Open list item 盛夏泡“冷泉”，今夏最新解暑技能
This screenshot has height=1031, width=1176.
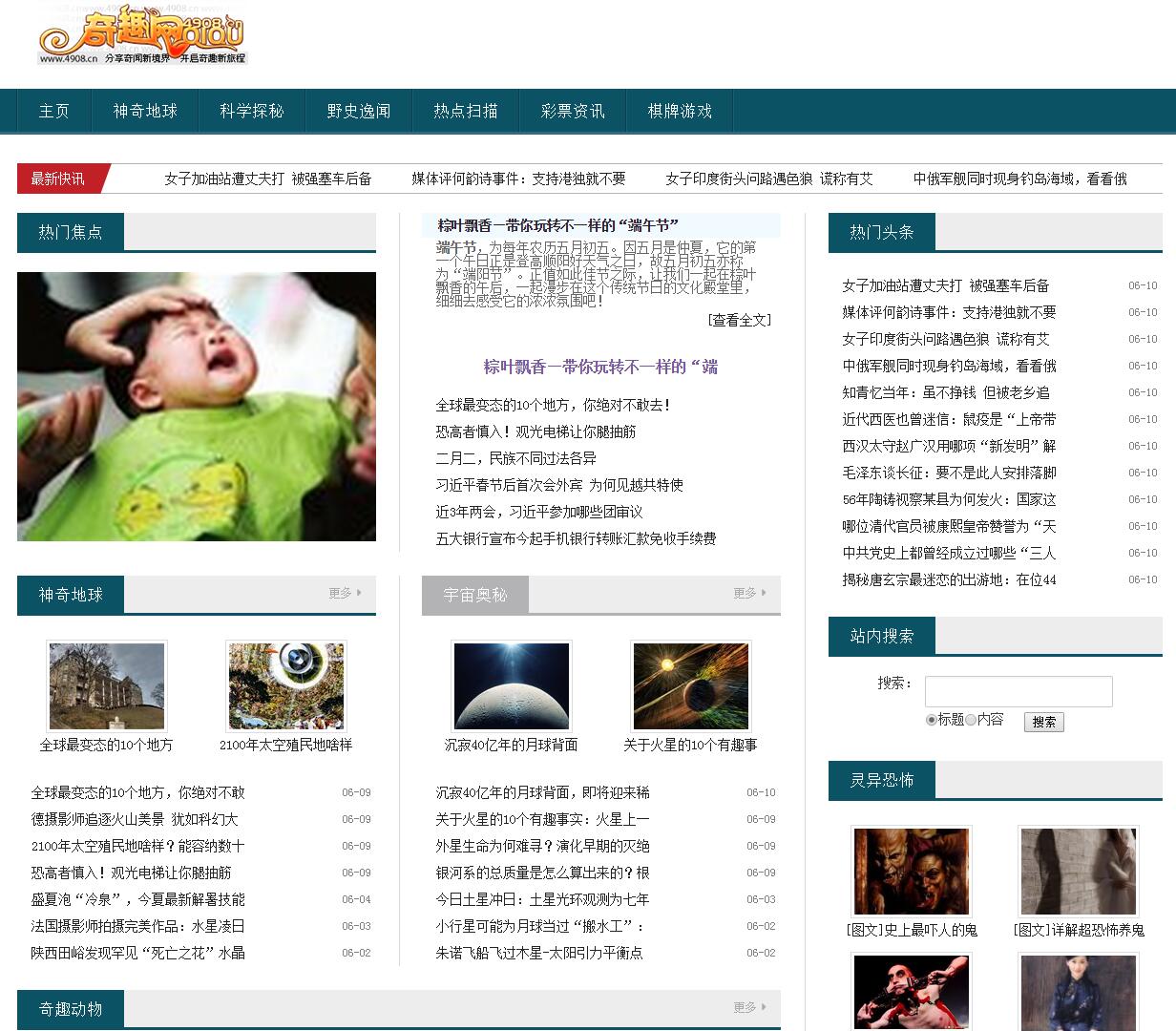[137, 899]
